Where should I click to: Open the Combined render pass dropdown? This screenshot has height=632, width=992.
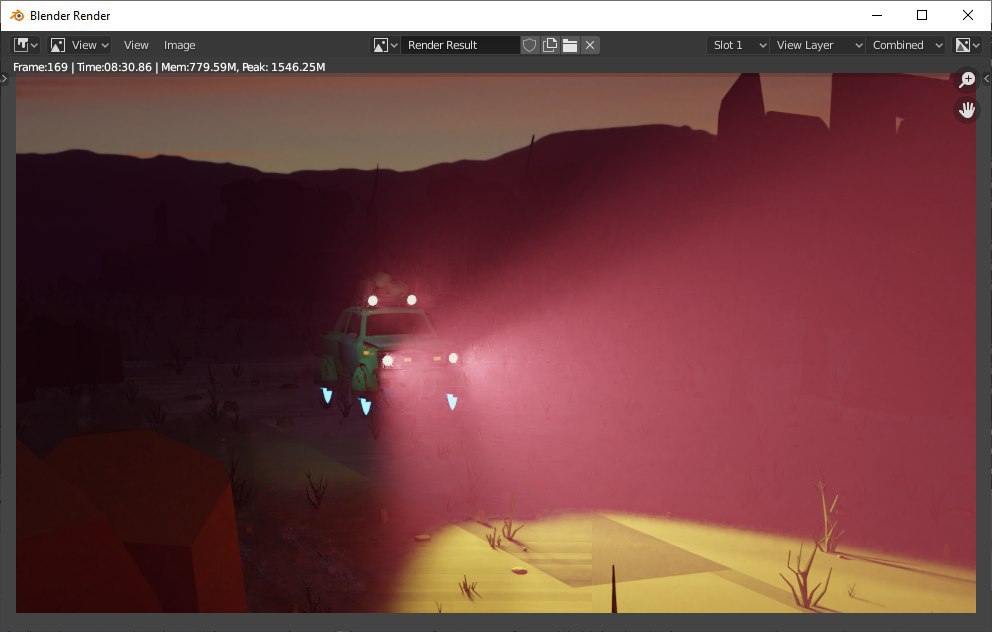coord(906,45)
